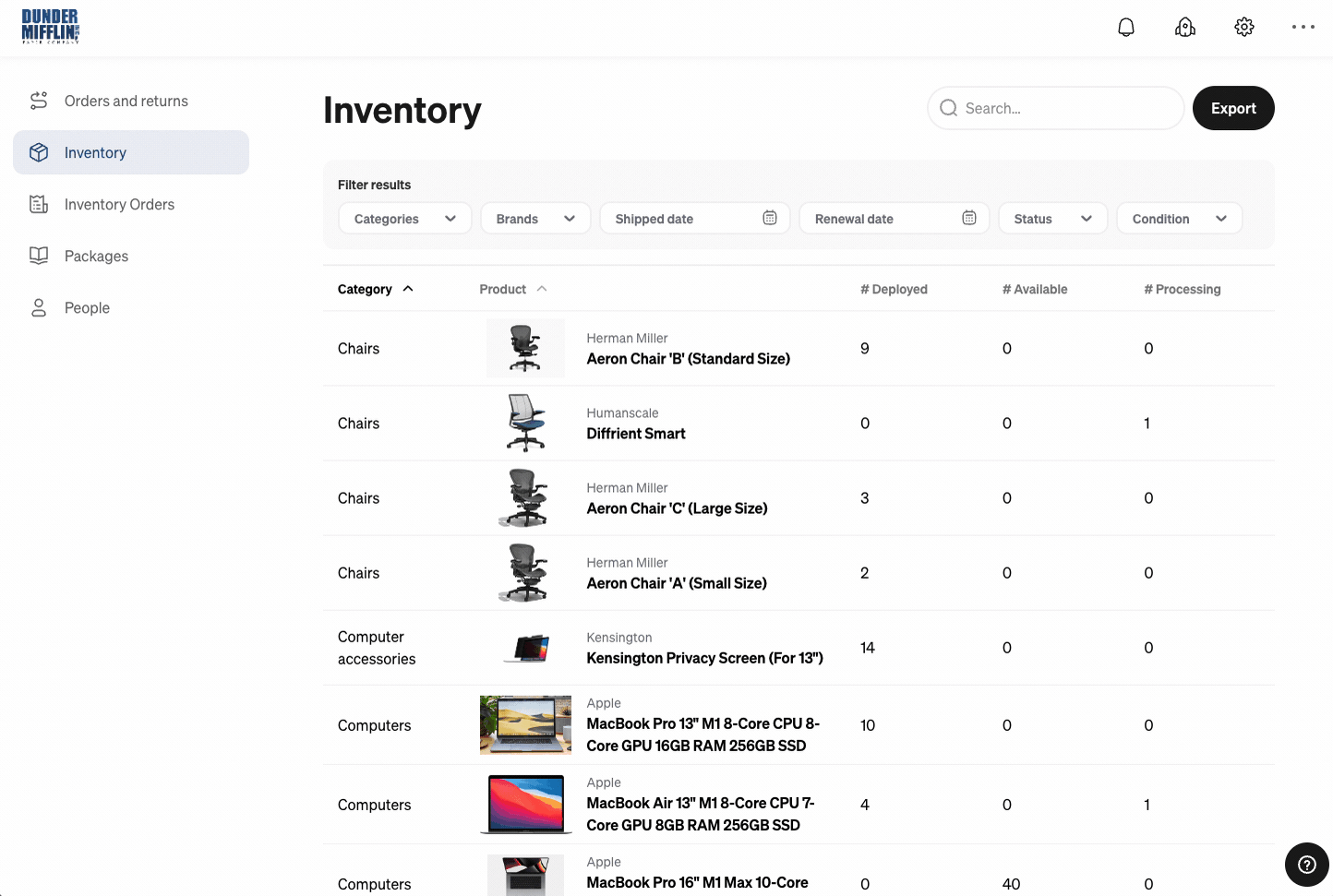Expand the Brands filter dropdown
1333x896 pixels.
(x=535, y=219)
